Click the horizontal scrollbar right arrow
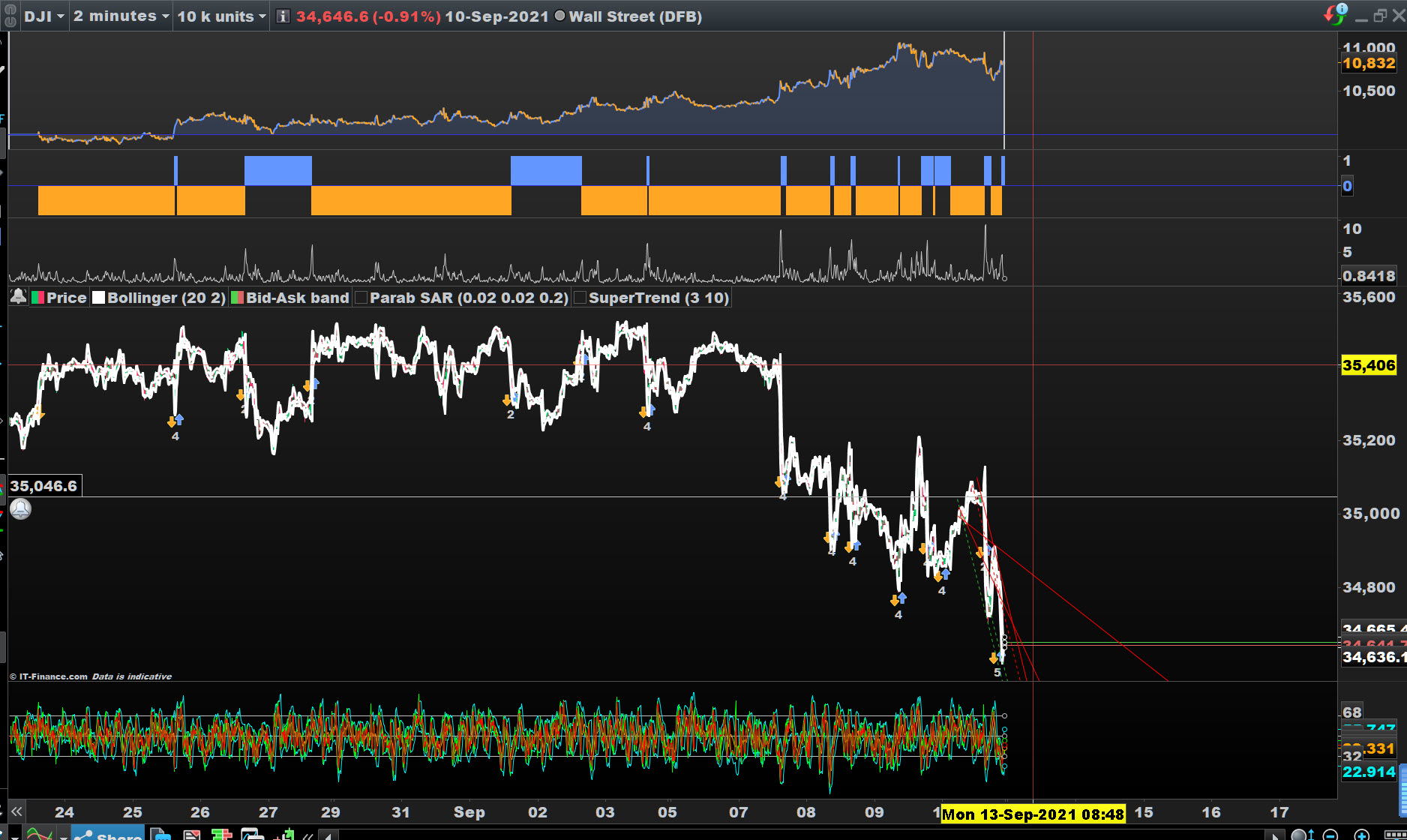 (1274, 835)
